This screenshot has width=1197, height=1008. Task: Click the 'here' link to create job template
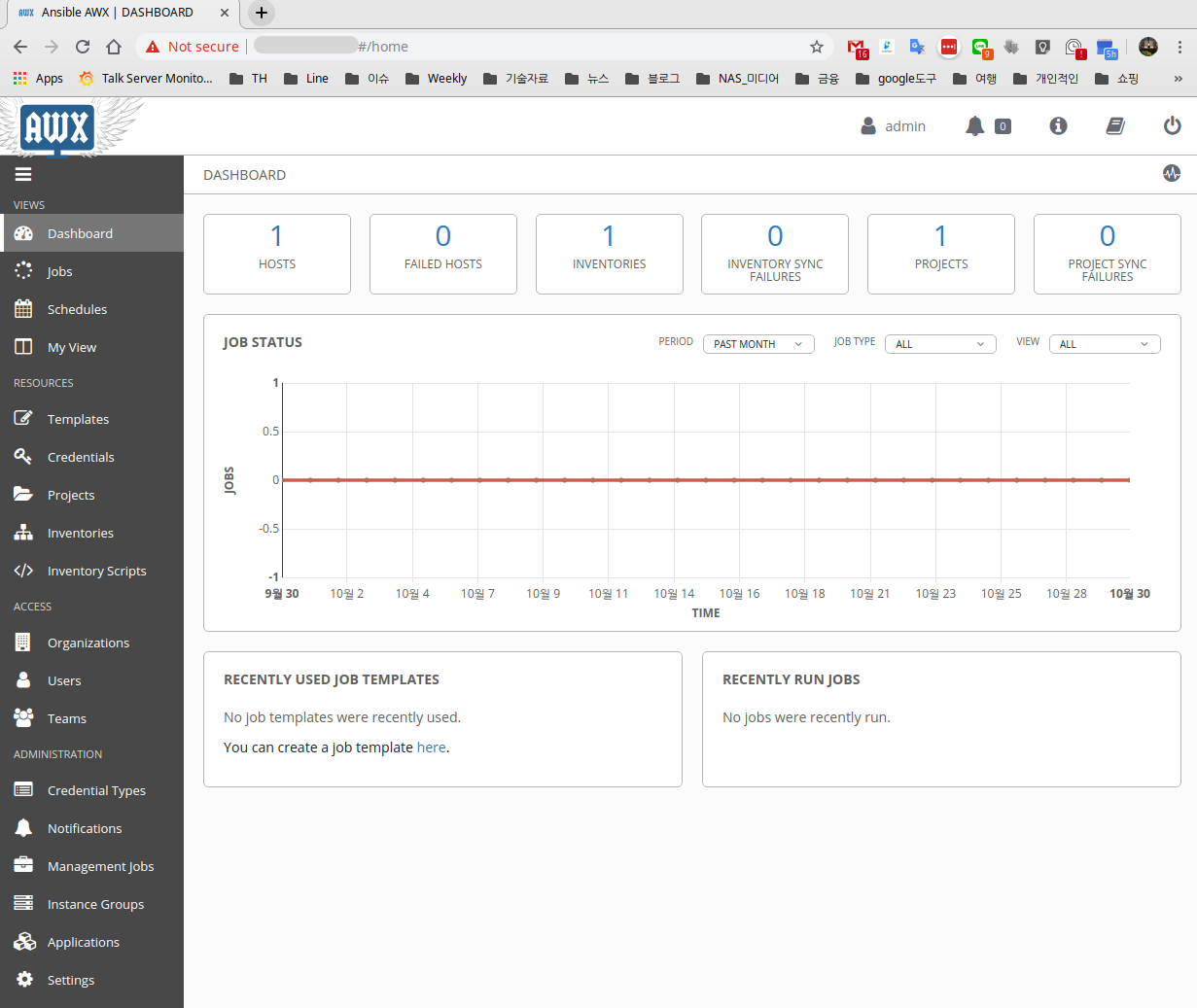431,747
